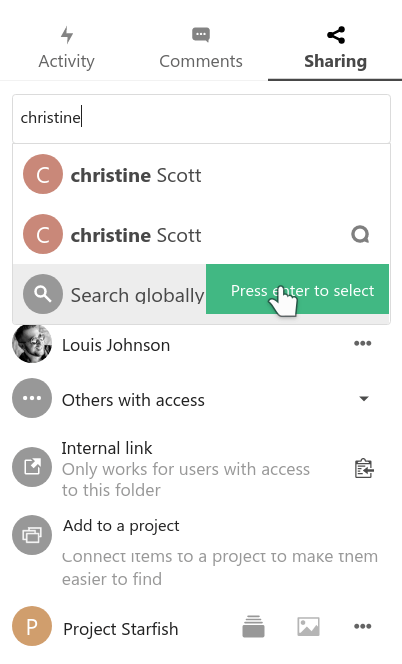Open the Project Starfish three-dot menu
The image size is (402, 664).
pyautogui.click(x=363, y=626)
